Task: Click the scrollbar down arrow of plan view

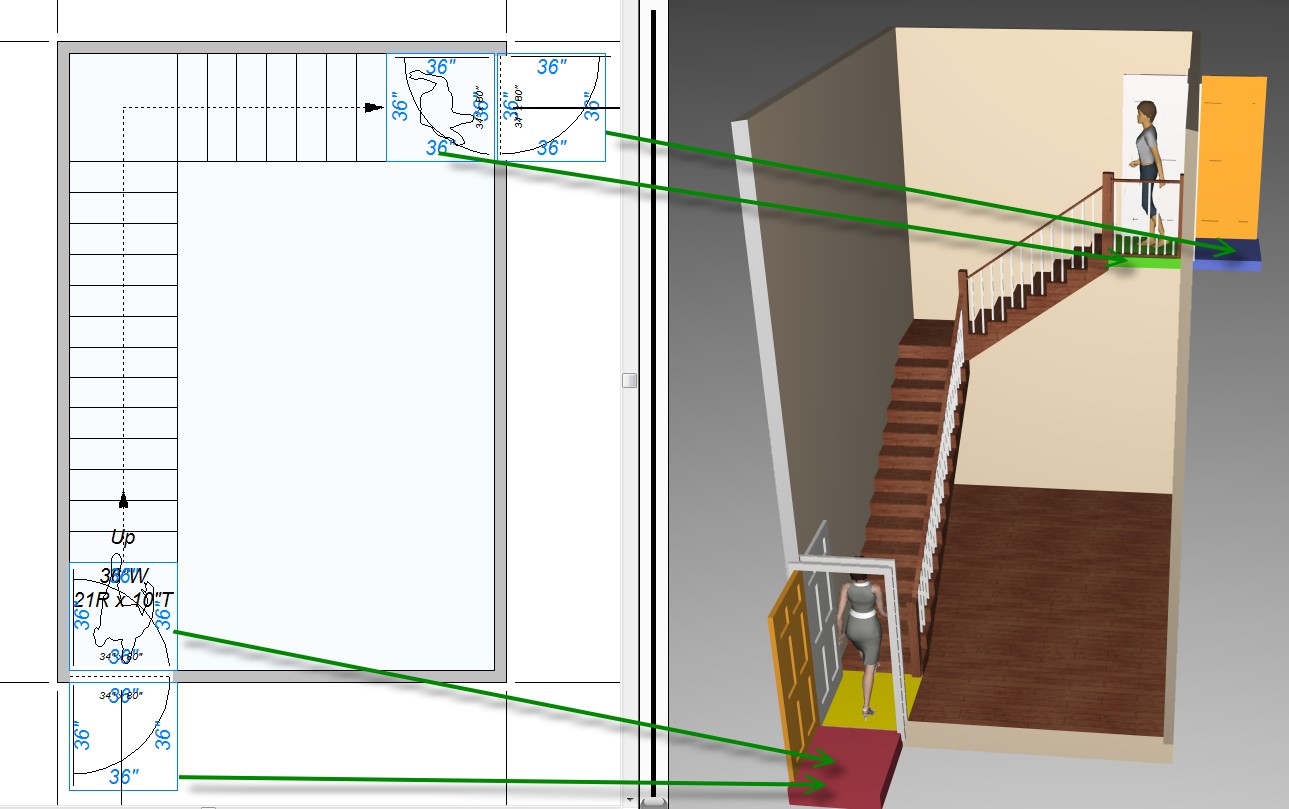Action: [x=629, y=800]
